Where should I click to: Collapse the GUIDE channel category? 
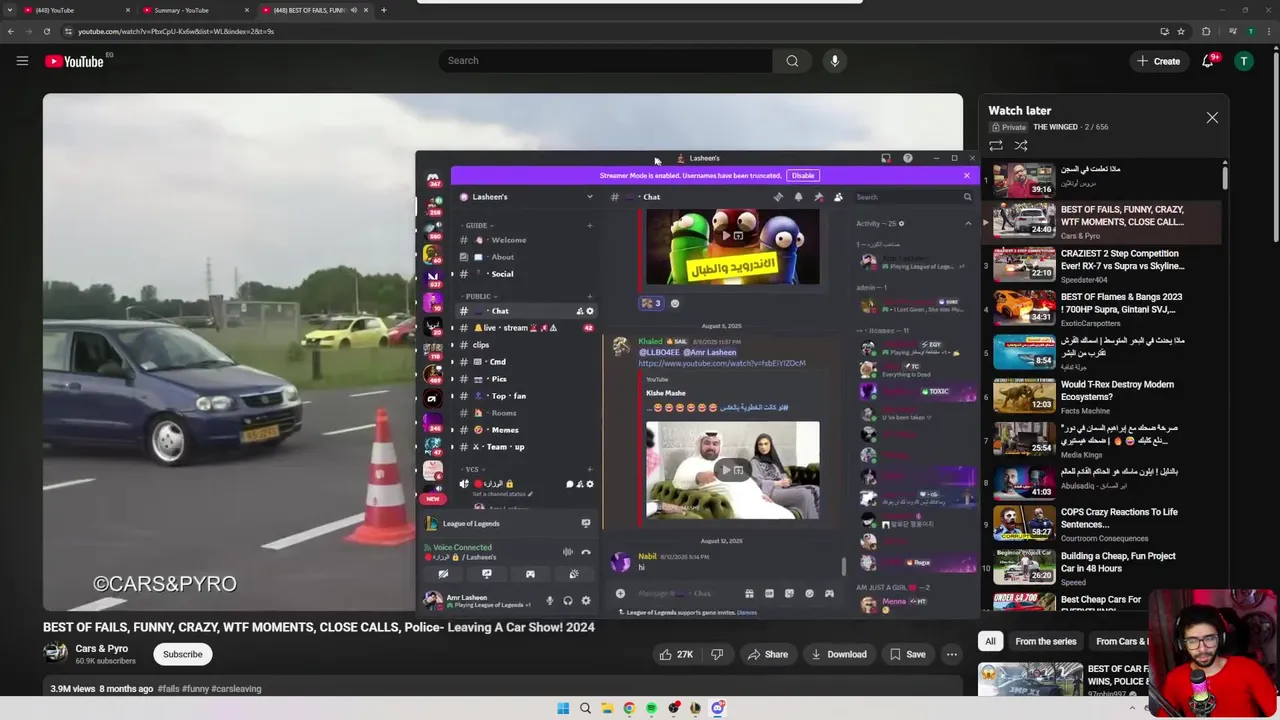[477, 225]
